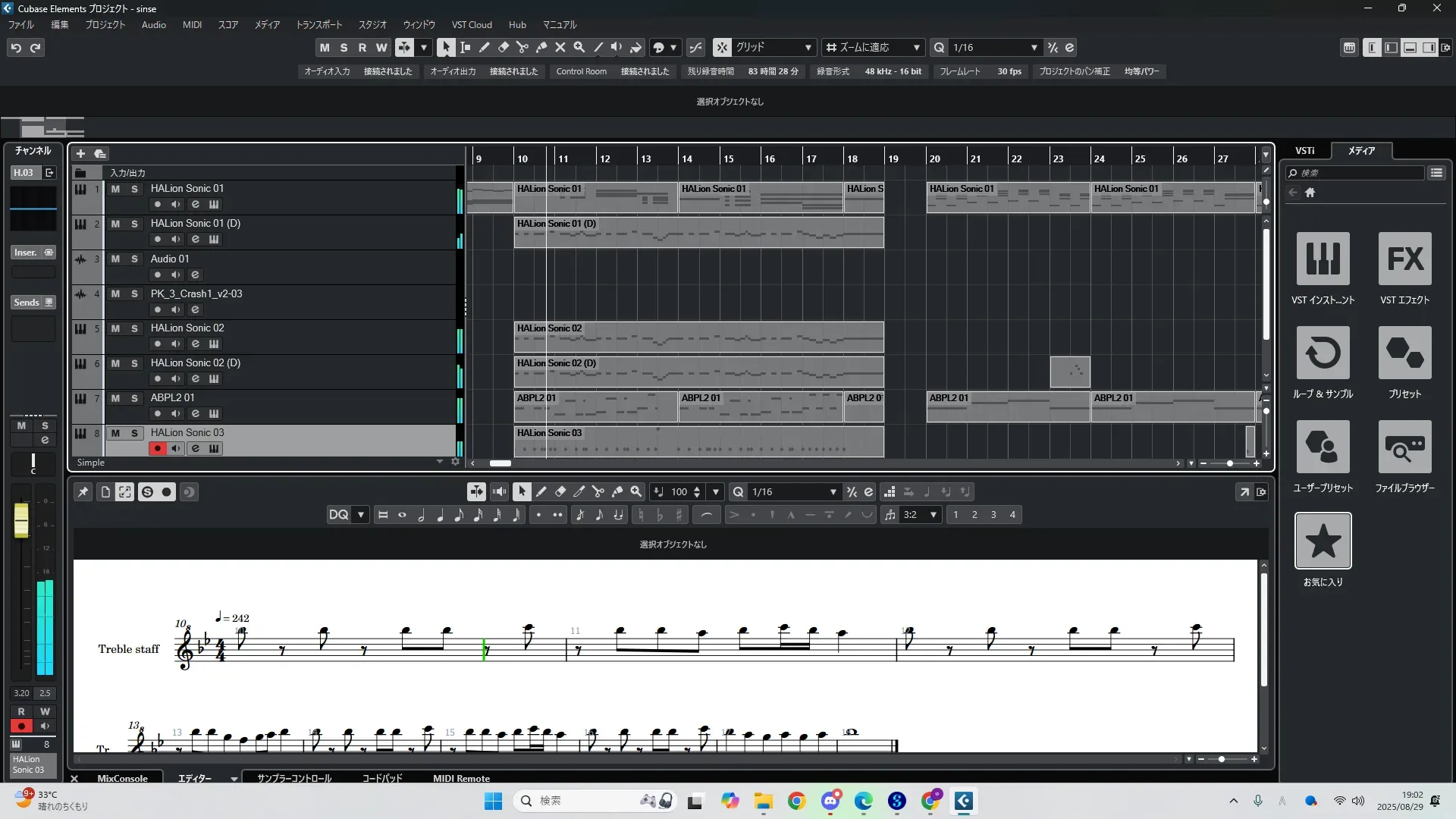This screenshot has height=819, width=1456.
Task: Switch to the MixConsole tab
Action: pyautogui.click(x=122, y=778)
